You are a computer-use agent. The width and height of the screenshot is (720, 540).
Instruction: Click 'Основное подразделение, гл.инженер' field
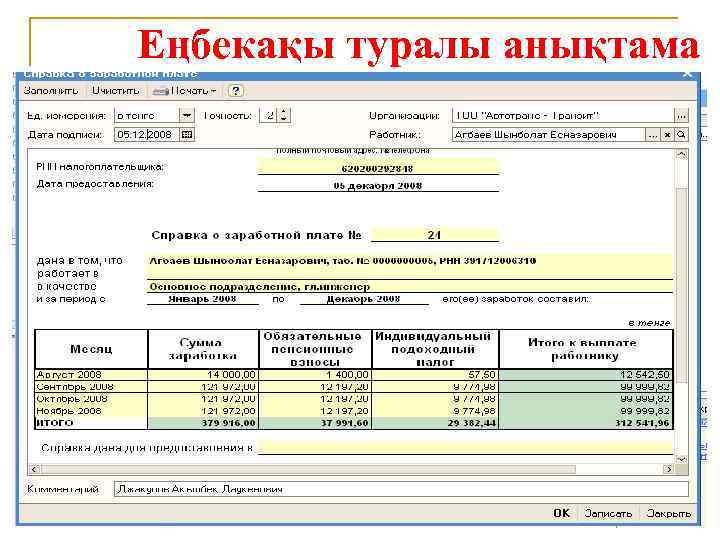click(410, 287)
